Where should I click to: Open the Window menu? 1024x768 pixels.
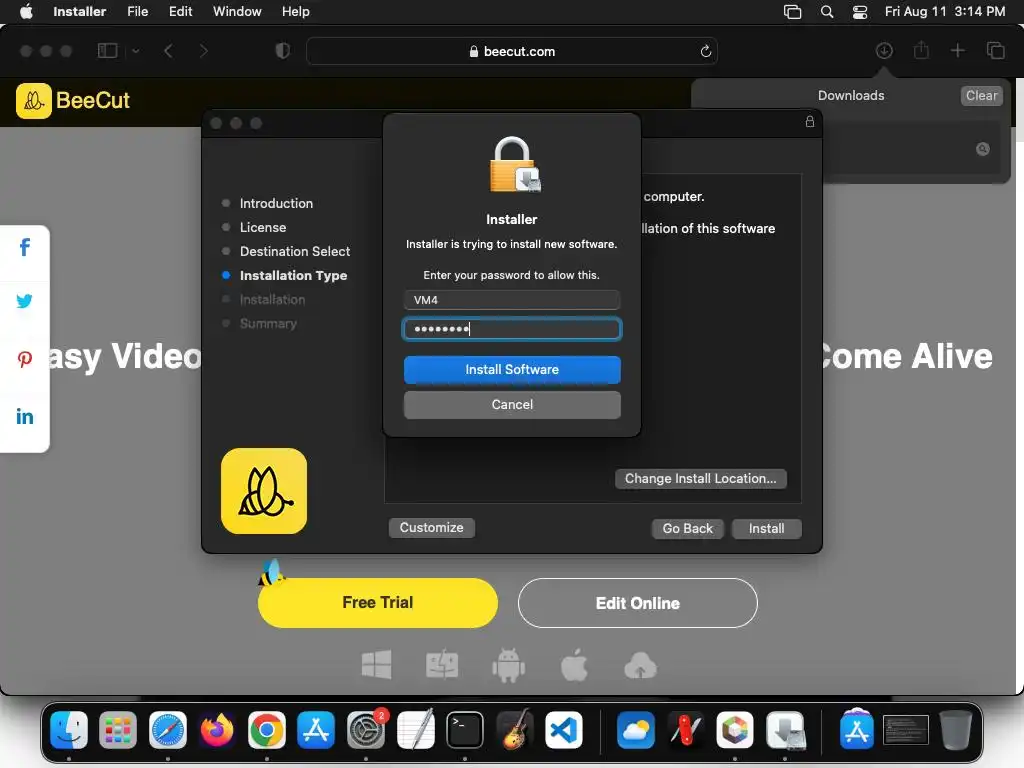(237, 12)
